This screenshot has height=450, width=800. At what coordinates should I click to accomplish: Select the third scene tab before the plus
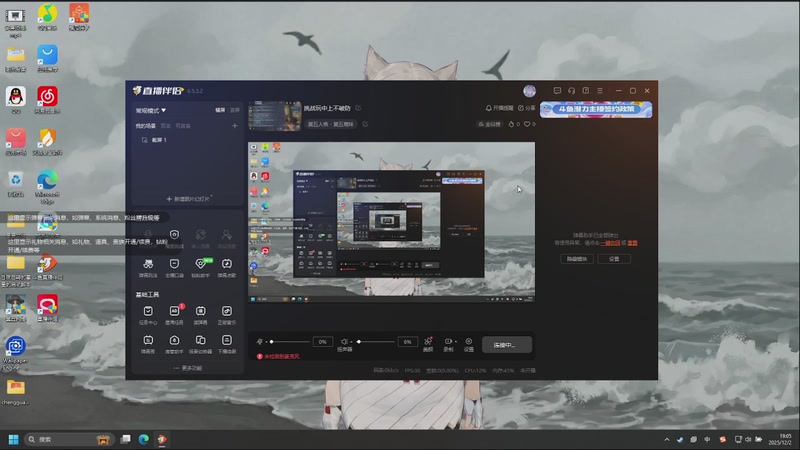(x=183, y=126)
